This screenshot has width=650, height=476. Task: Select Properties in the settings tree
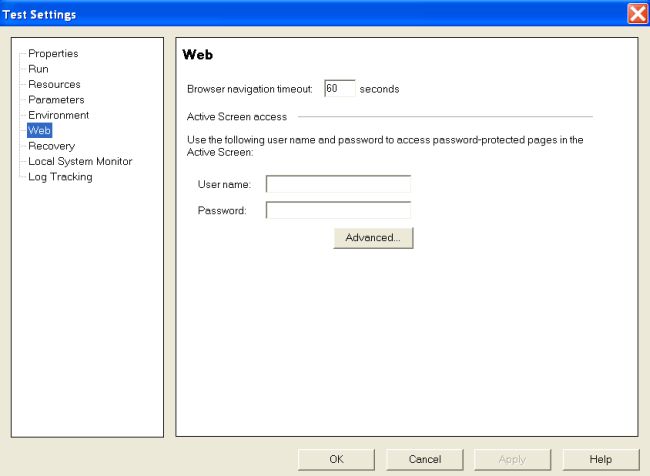click(53, 53)
